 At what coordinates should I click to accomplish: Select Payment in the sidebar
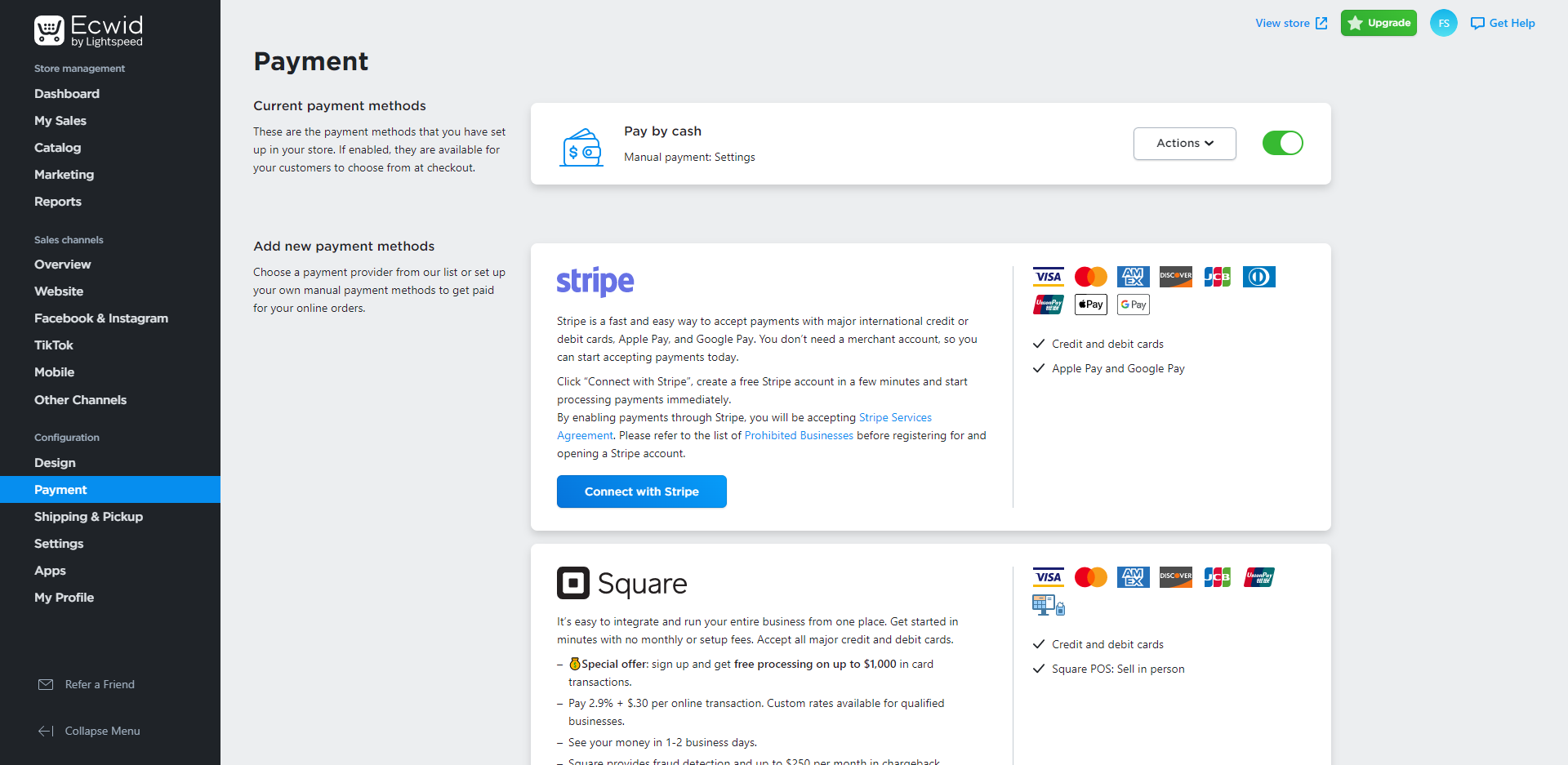pos(110,489)
